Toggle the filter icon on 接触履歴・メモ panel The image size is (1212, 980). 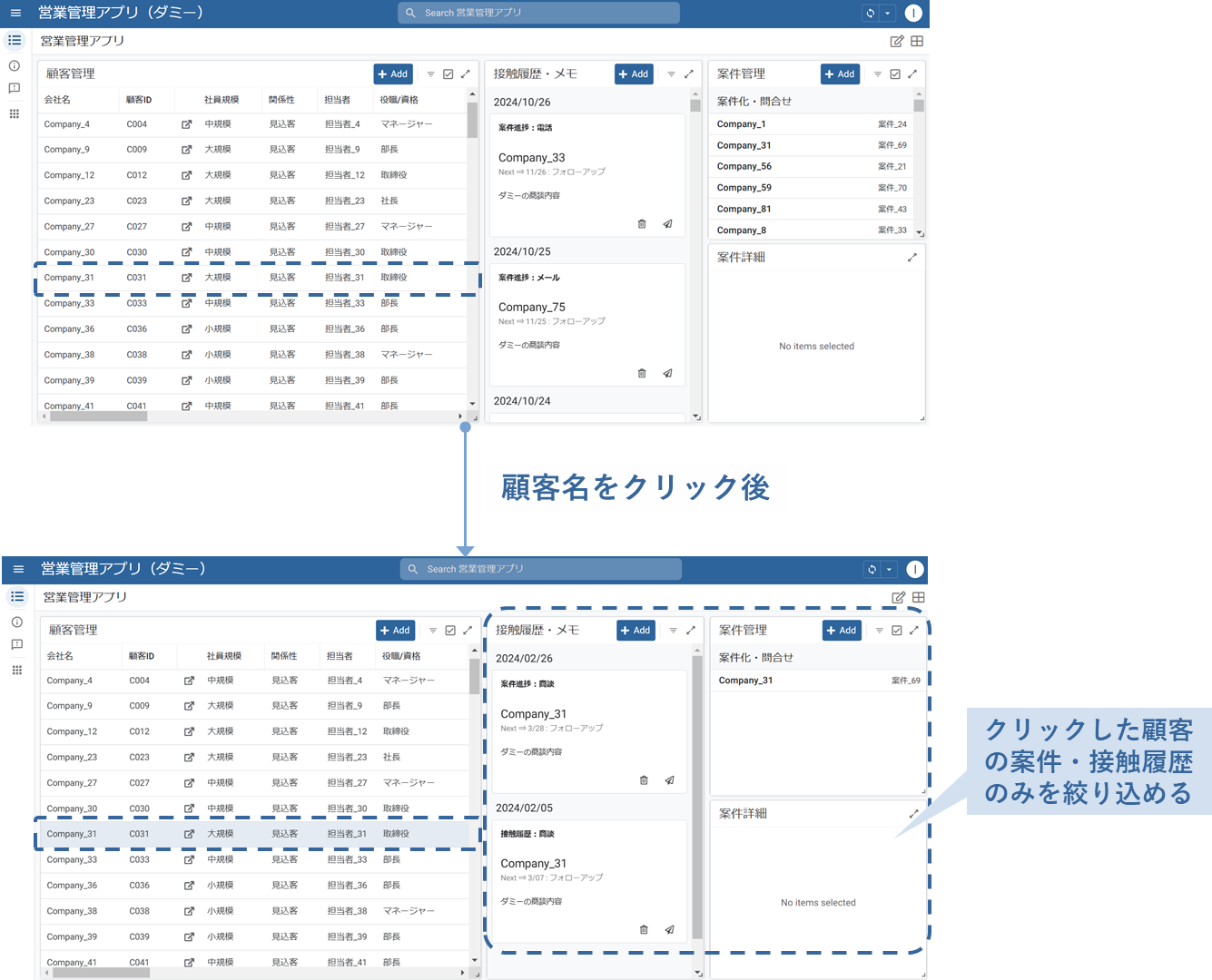[x=671, y=73]
